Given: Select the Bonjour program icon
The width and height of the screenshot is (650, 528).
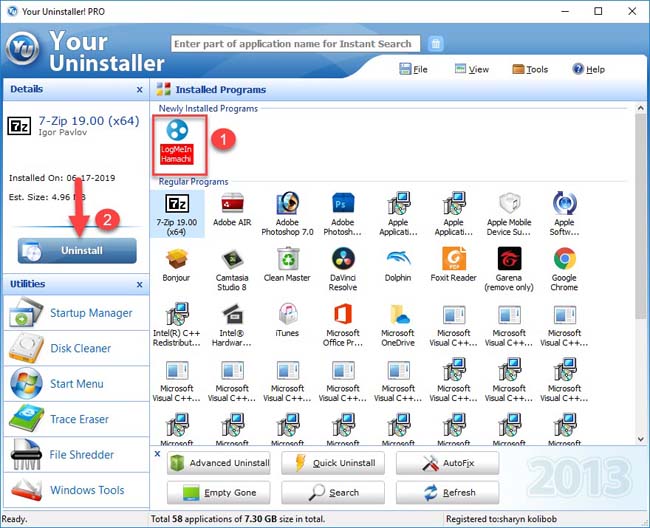Looking at the screenshot, I should 176,265.
